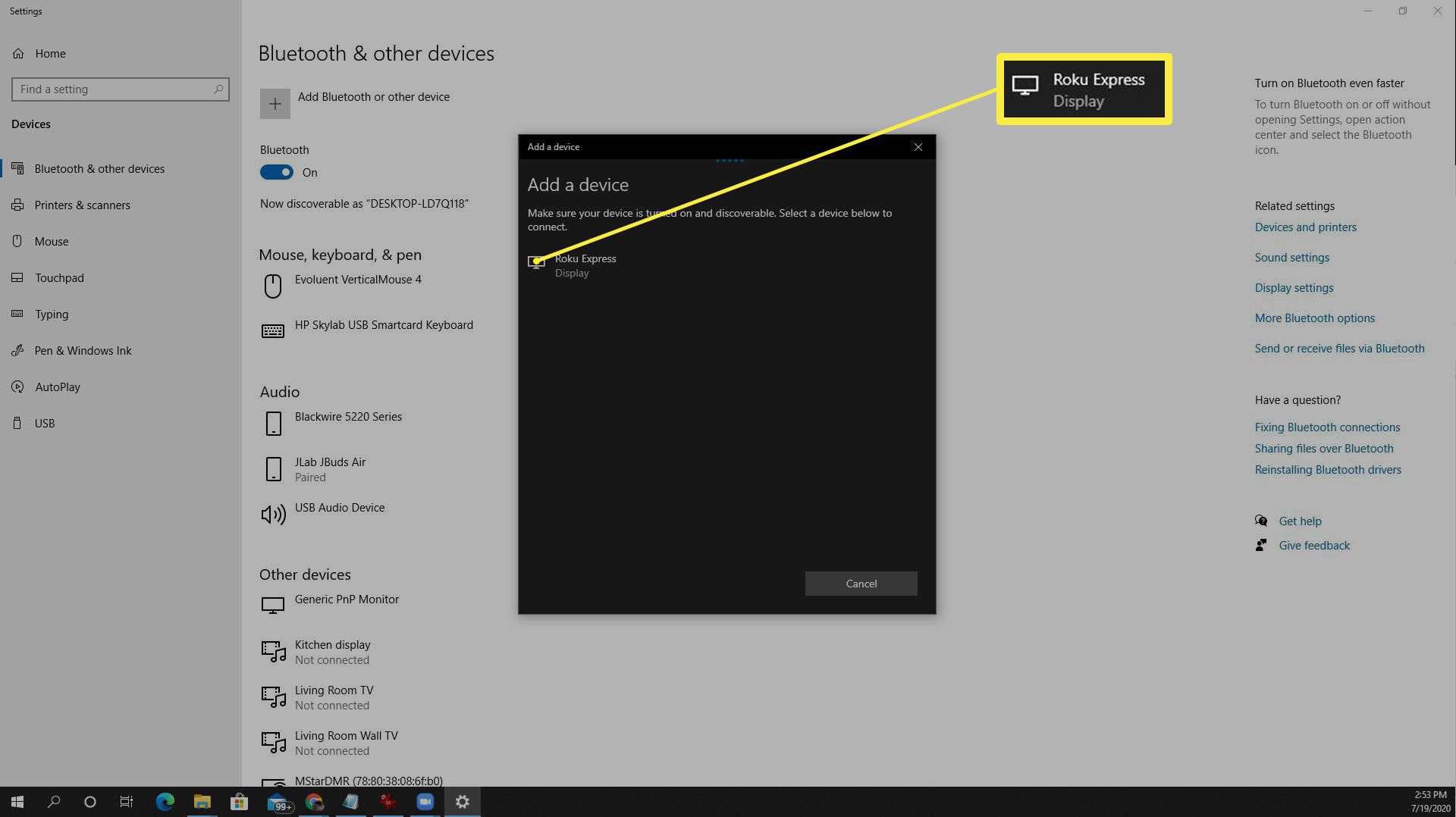
Task: Select the JLab JBuds Air device
Action: (330, 469)
